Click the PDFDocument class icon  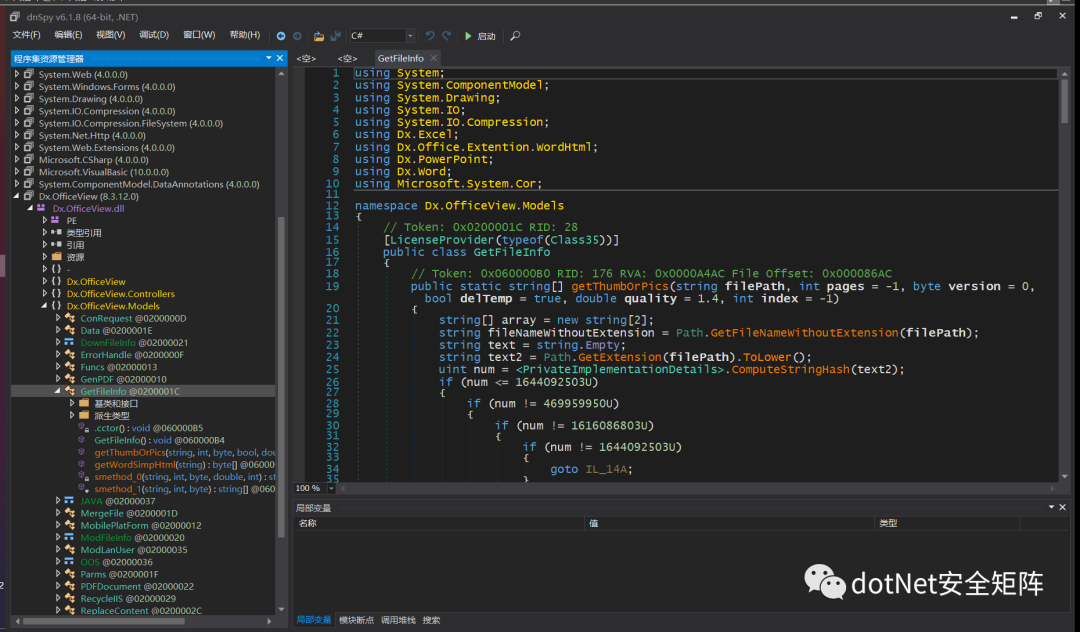click(70, 586)
